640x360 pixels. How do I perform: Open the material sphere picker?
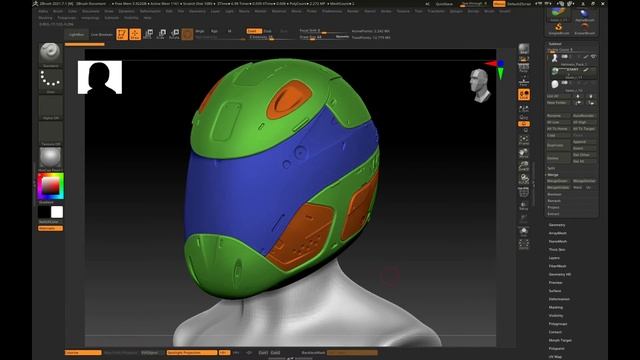[x=51, y=158]
